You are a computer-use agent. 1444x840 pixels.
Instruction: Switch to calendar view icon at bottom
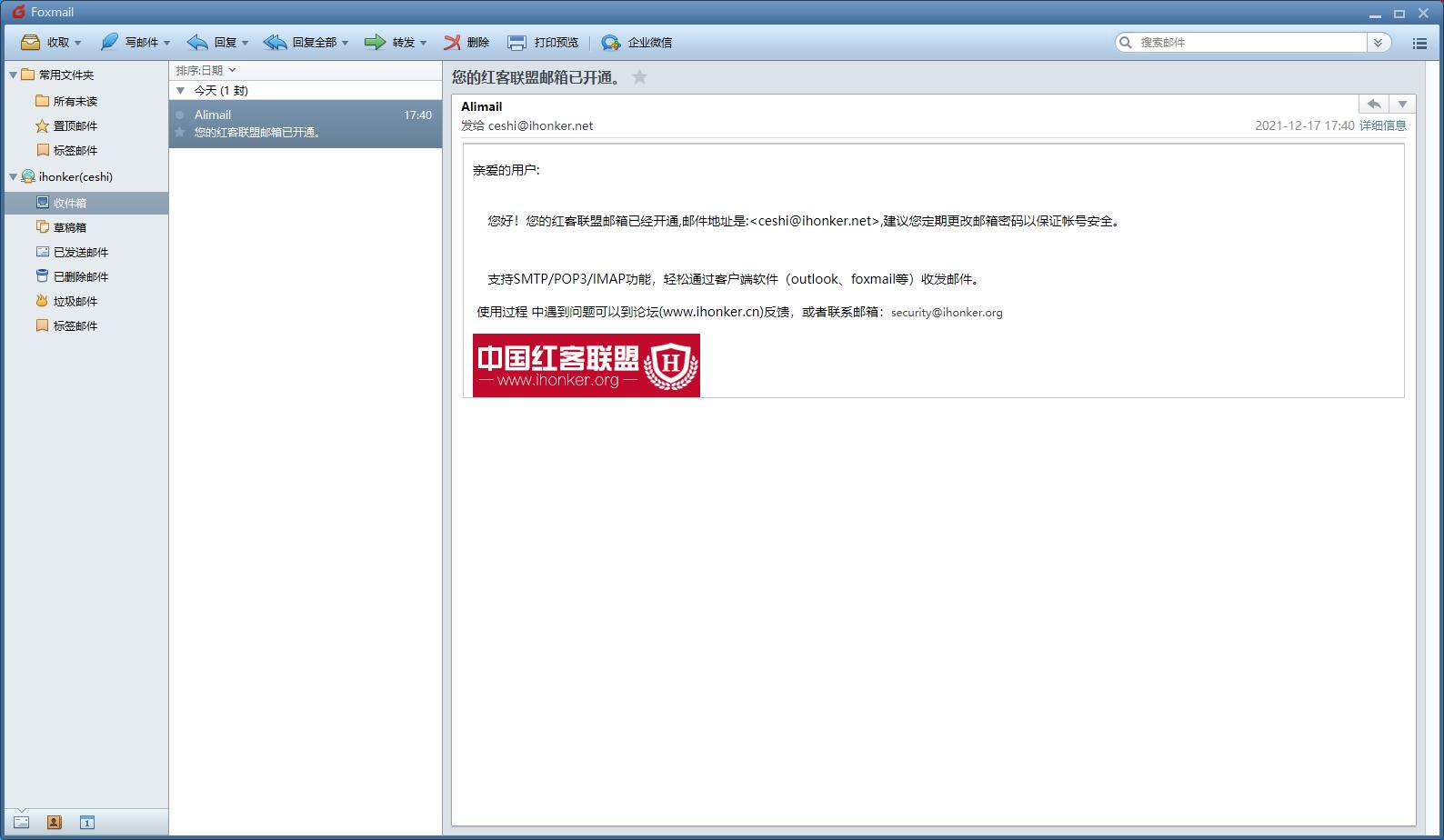[87, 823]
